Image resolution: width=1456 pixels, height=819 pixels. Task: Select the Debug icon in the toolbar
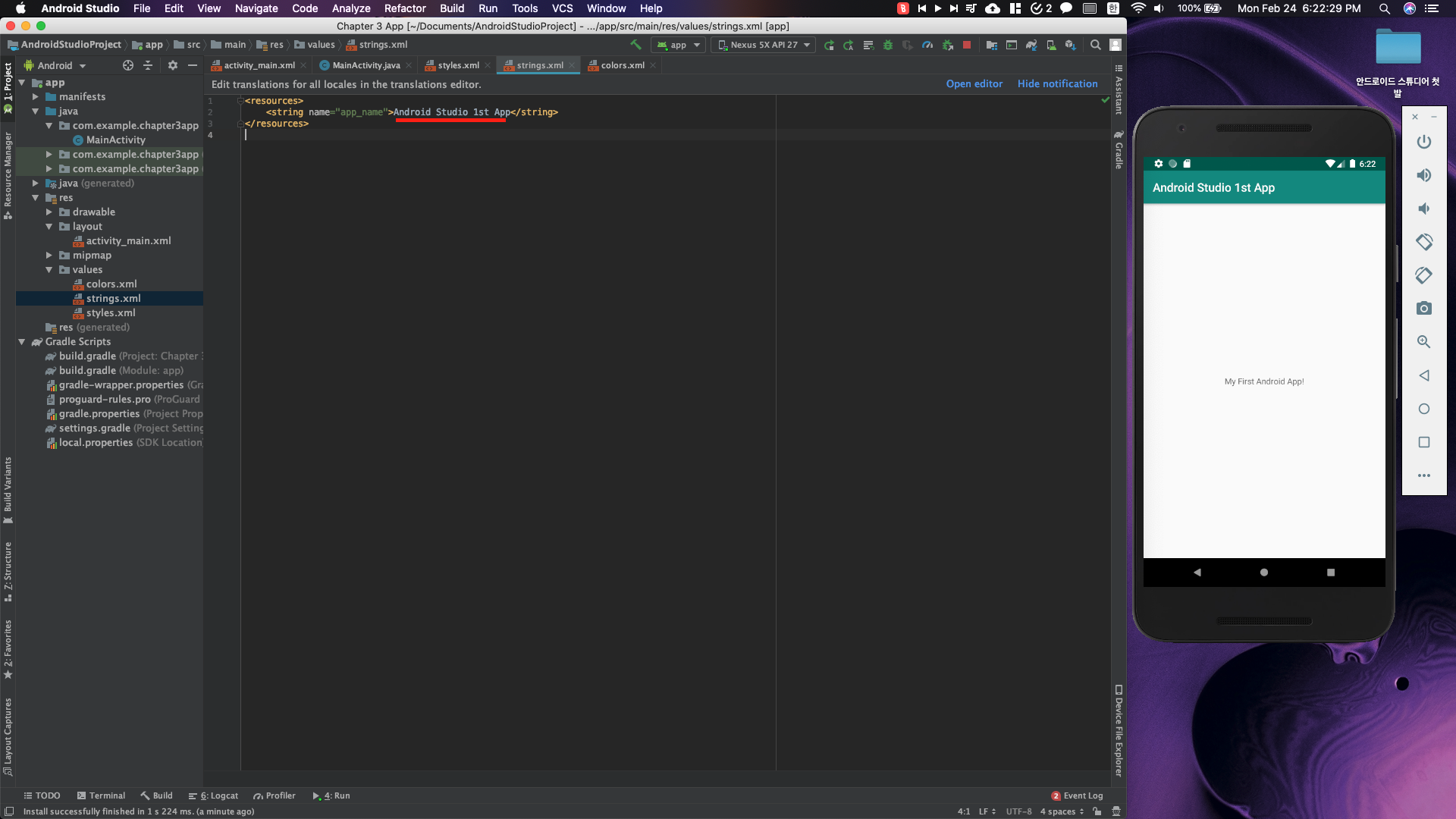(888, 45)
